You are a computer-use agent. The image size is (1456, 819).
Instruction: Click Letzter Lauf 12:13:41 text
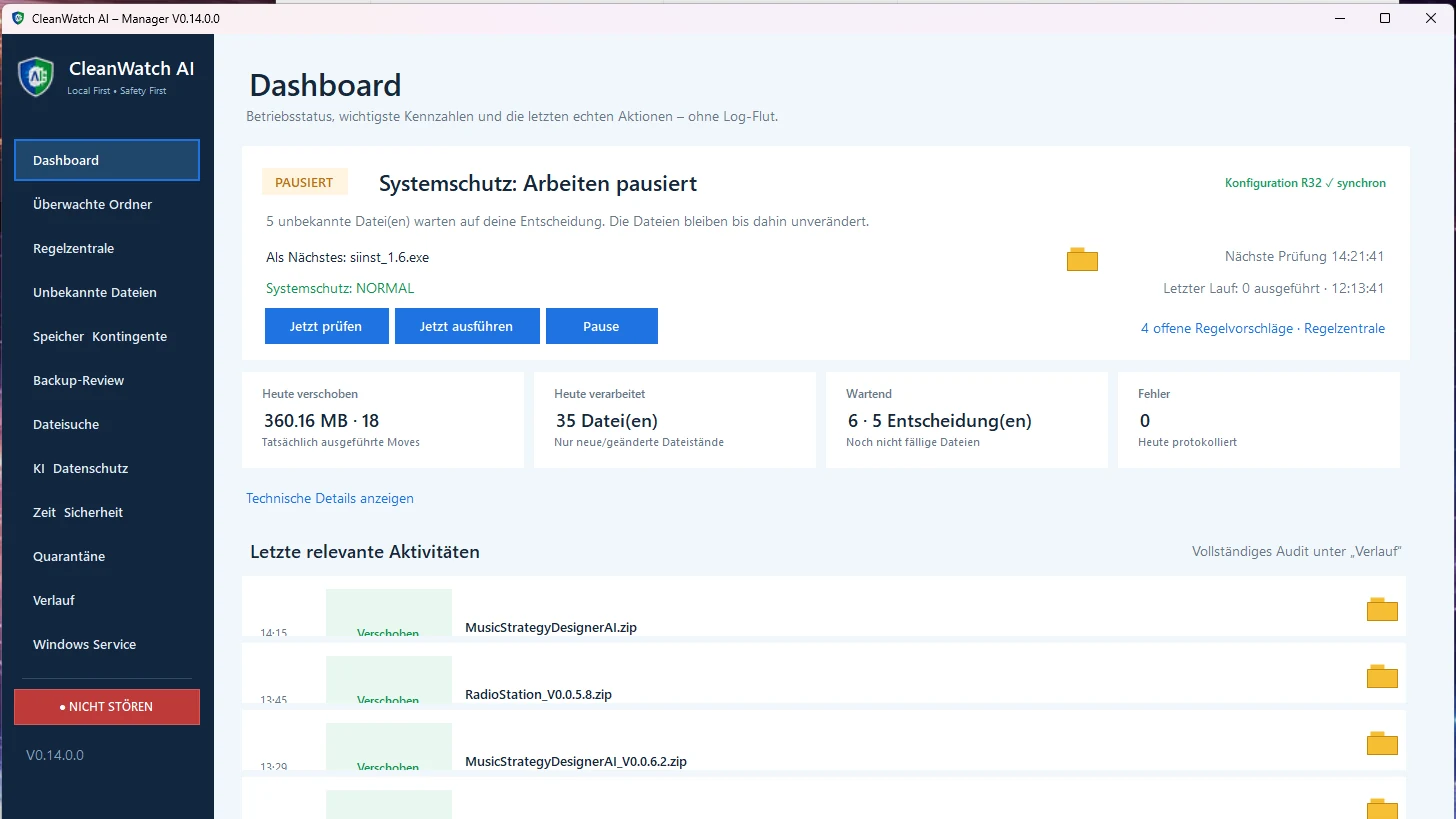tap(1274, 288)
